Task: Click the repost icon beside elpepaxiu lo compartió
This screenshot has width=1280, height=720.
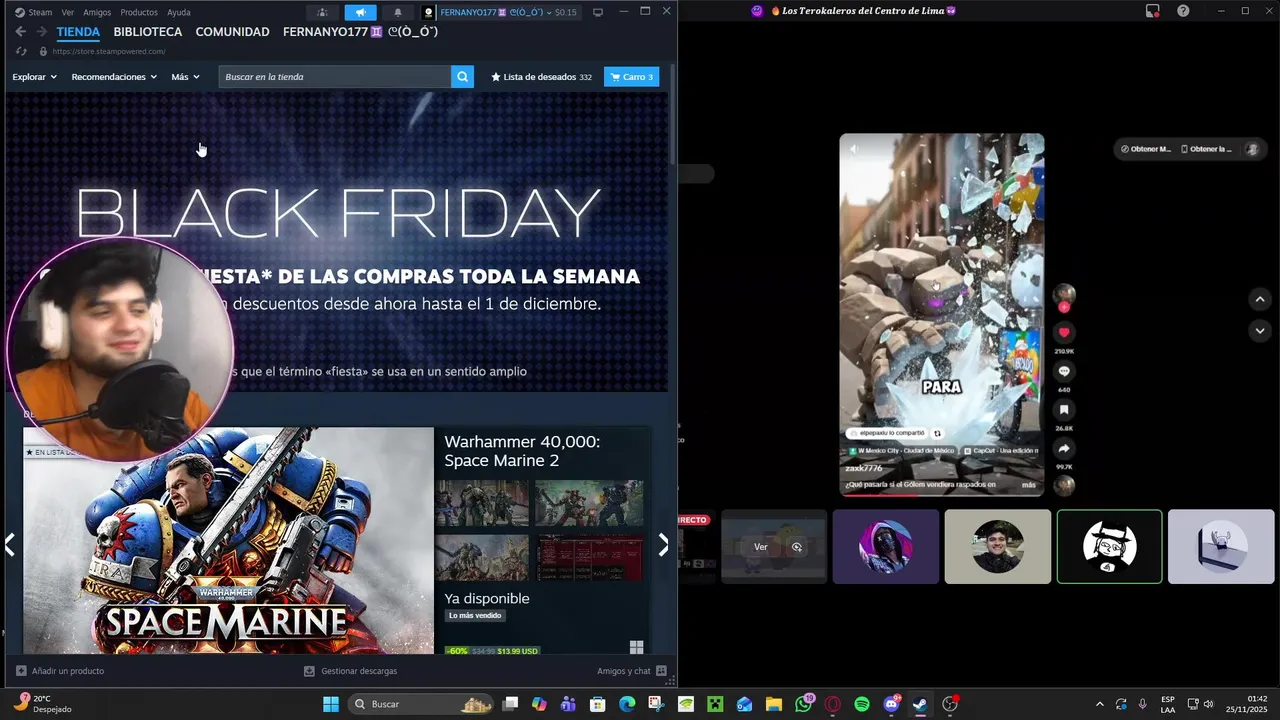Action: pyautogui.click(x=937, y=433)
